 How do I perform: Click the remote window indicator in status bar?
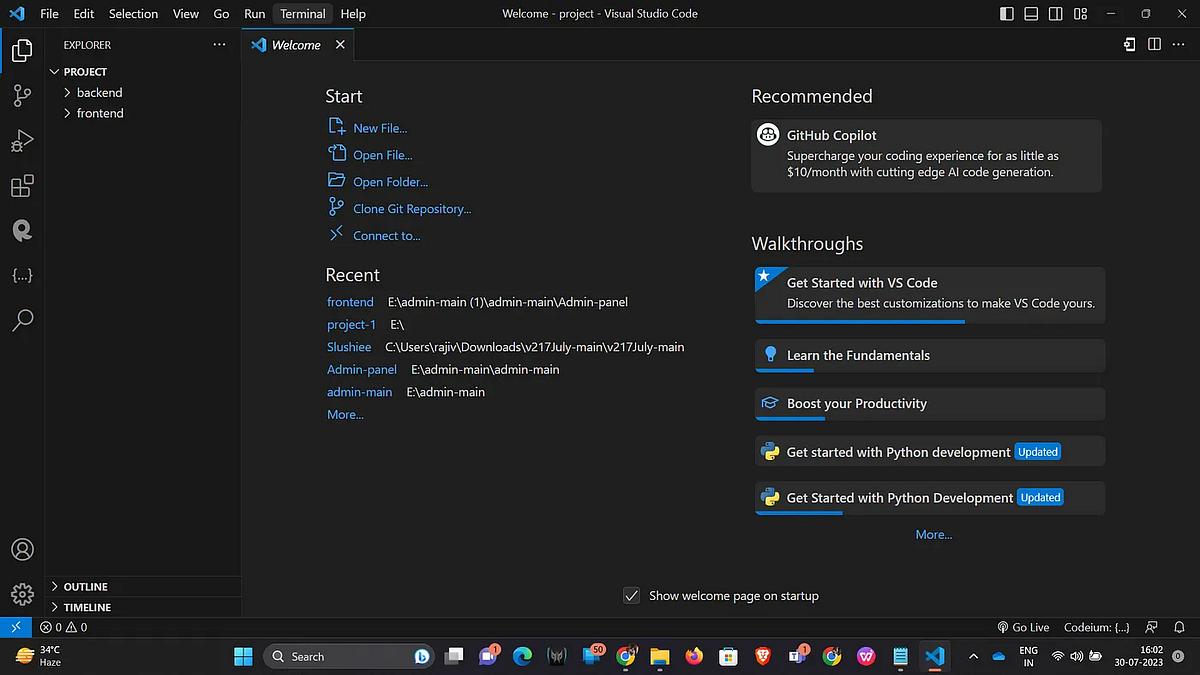[15, 627]
